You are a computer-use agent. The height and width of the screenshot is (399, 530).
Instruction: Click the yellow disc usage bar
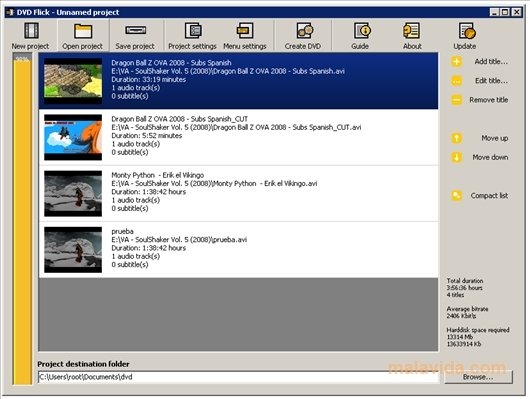pyautogui.click(x=23, y=220)
